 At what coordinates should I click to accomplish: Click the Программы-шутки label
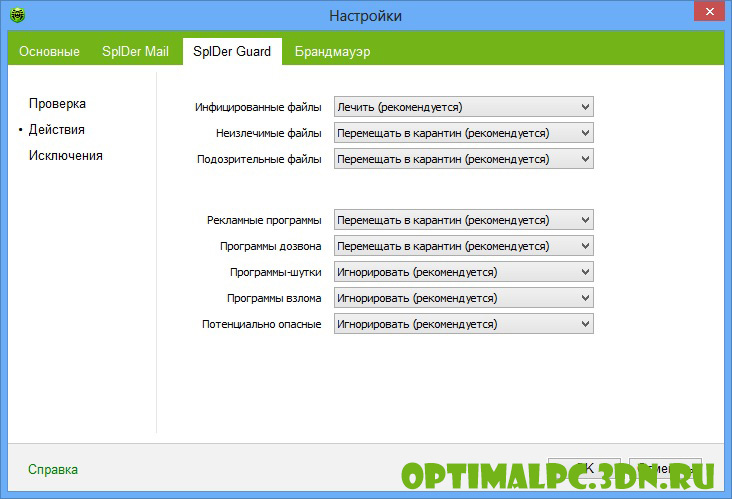click(275, 272)
